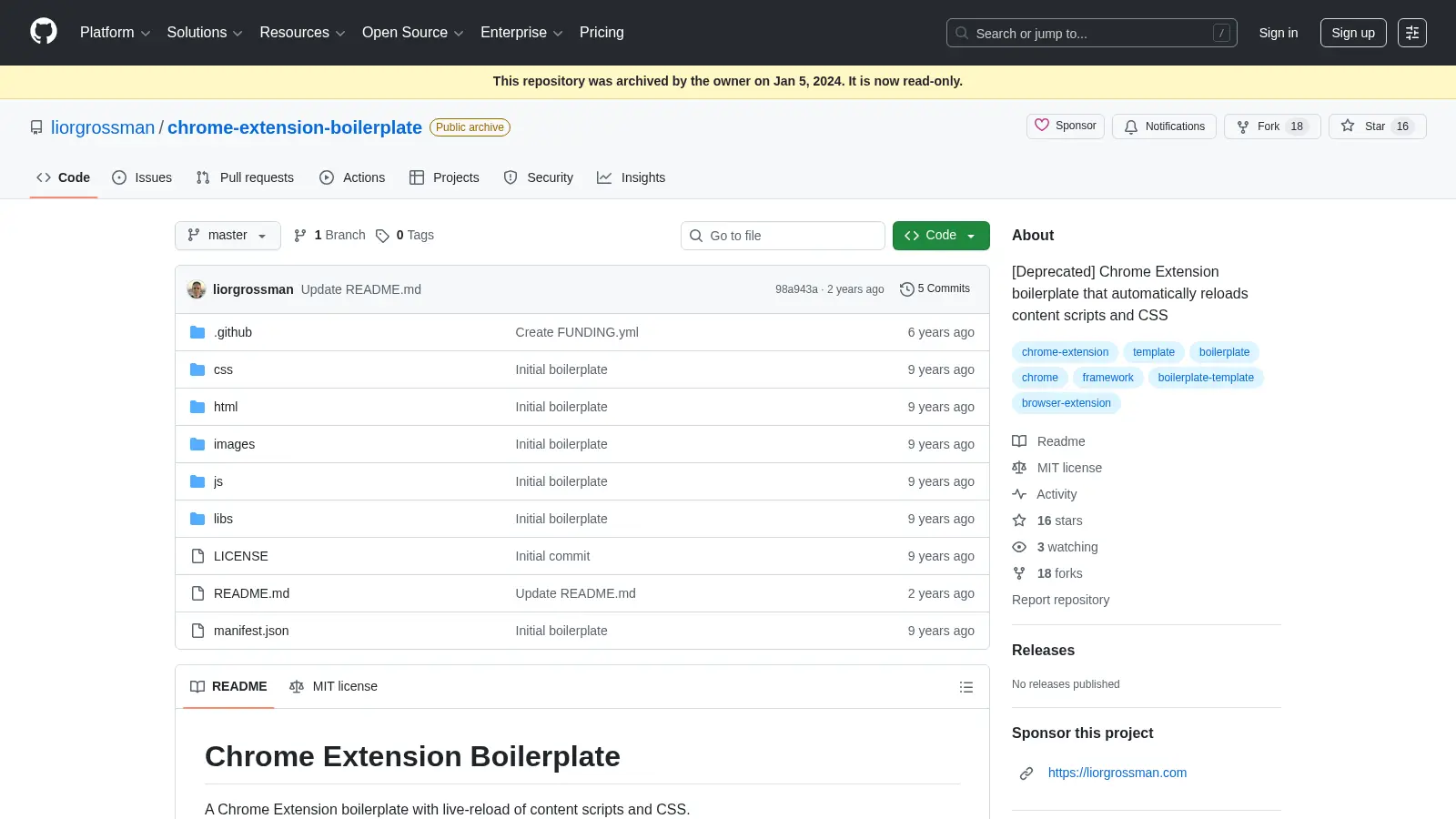Fork the repository via Fork button
1456x819 pixels.
click(x=1272, y=126)
